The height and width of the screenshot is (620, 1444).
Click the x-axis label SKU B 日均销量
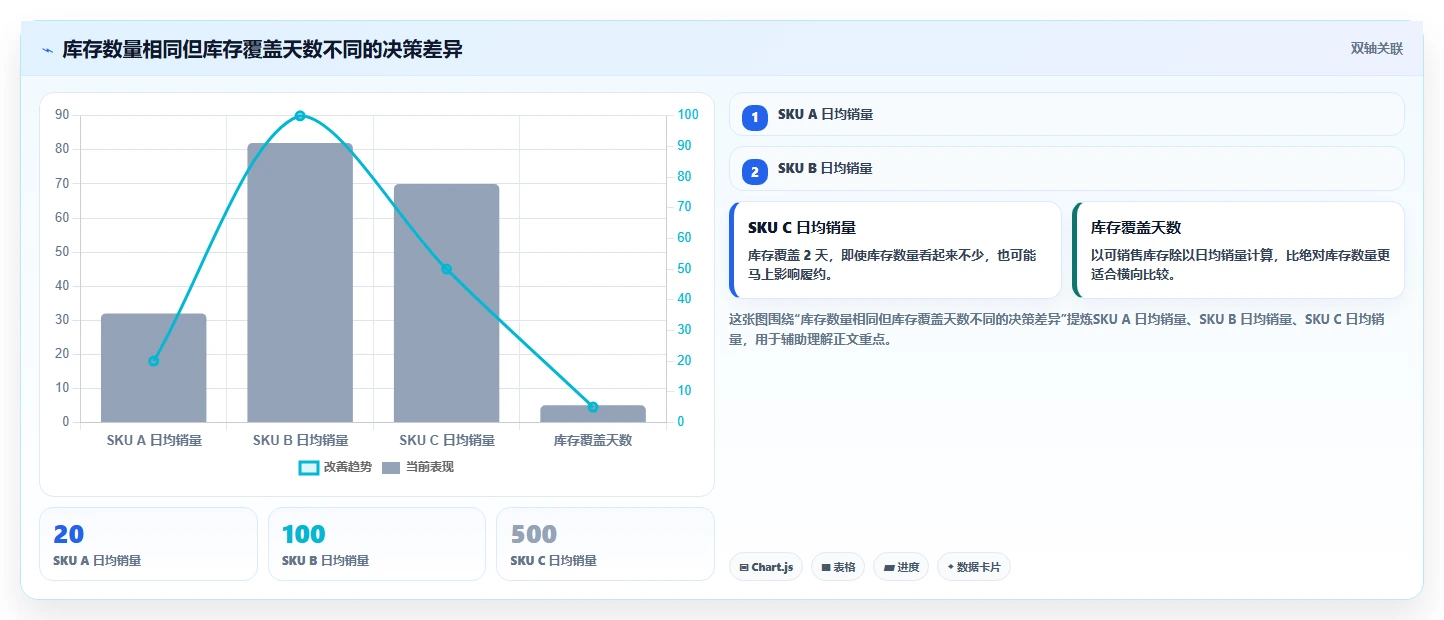pos(300,440)
